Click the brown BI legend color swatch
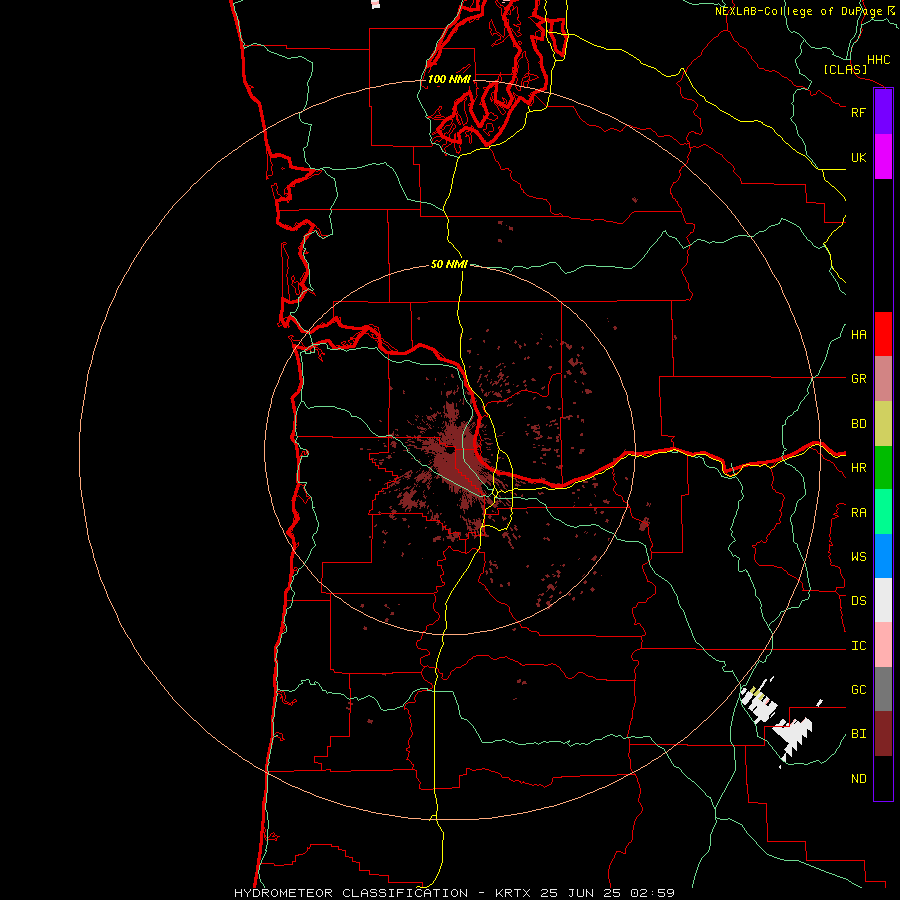900x900 pixels. click(x=883, y=734)
